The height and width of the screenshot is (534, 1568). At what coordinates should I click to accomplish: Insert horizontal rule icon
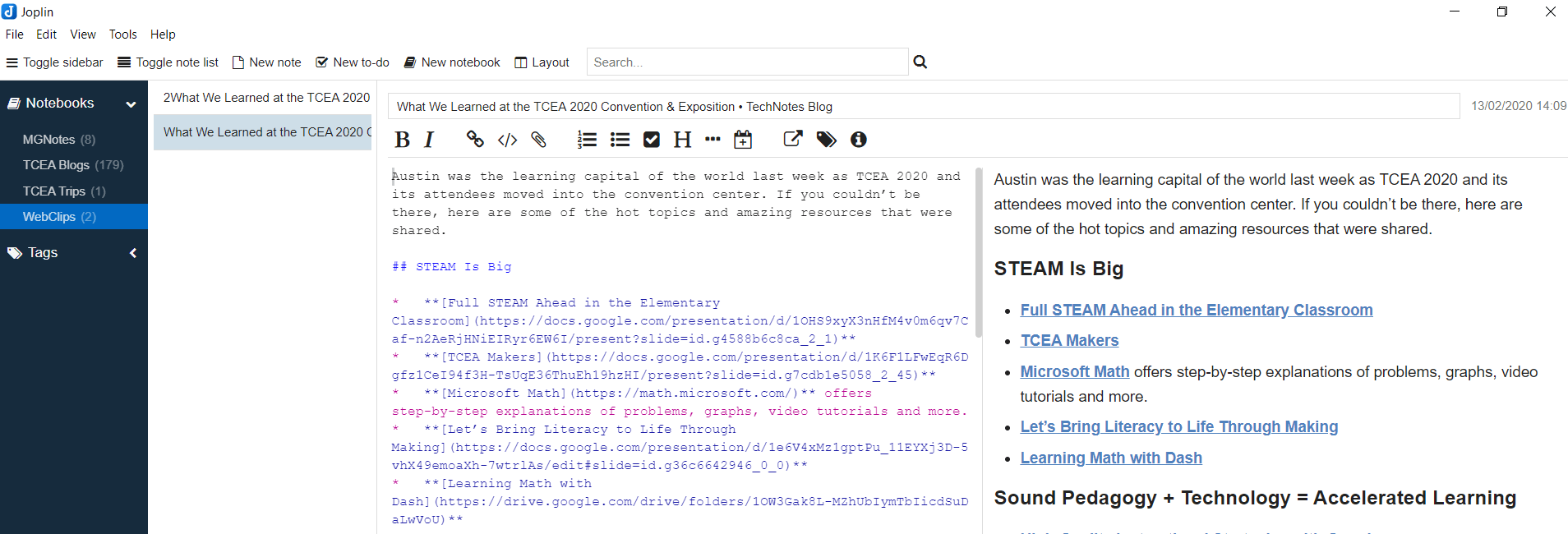[713, 140]
